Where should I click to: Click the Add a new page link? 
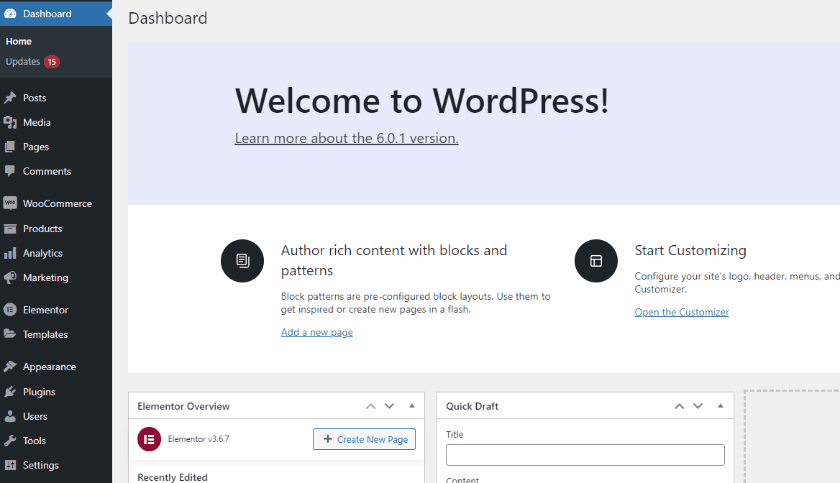click(317, 332)
